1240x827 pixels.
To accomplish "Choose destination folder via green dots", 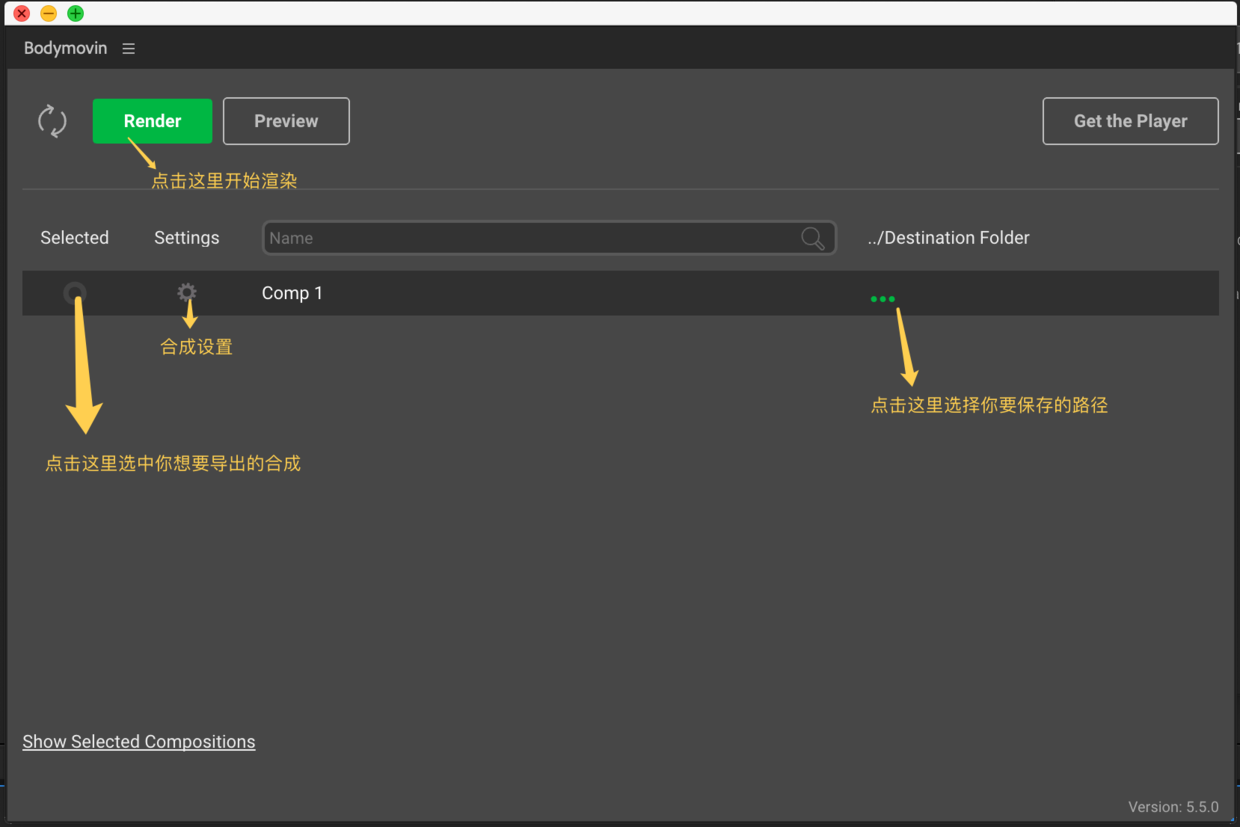I will (x=883, y=299).
